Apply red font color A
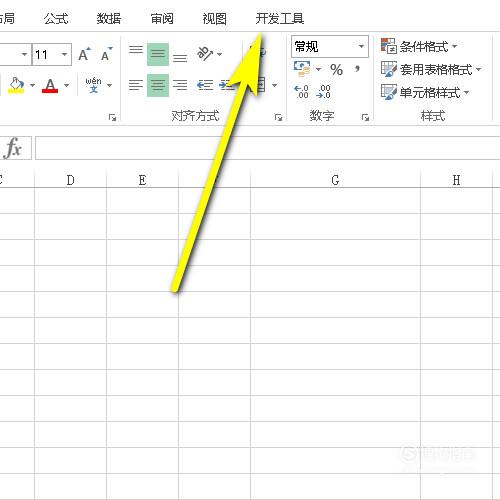500x500 pixels. [x=50, y=85]
